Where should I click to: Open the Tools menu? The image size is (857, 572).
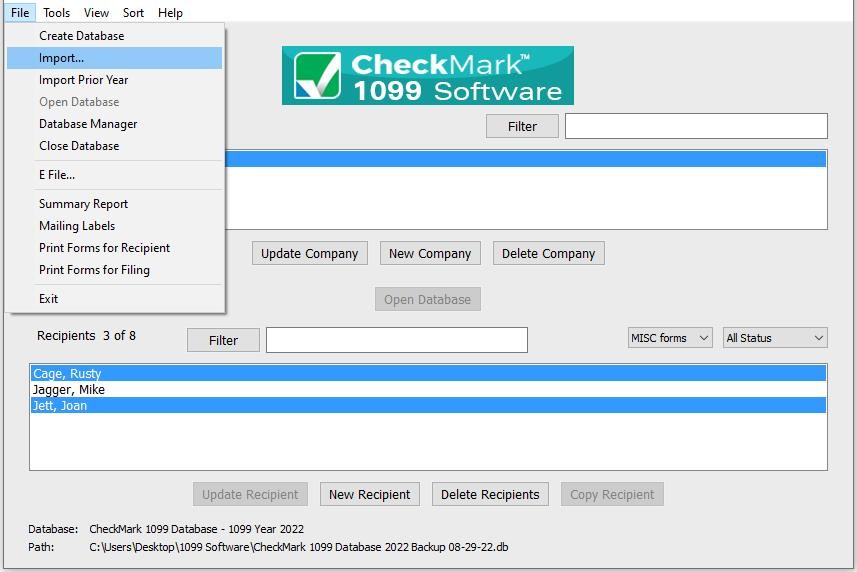point(56,13)
